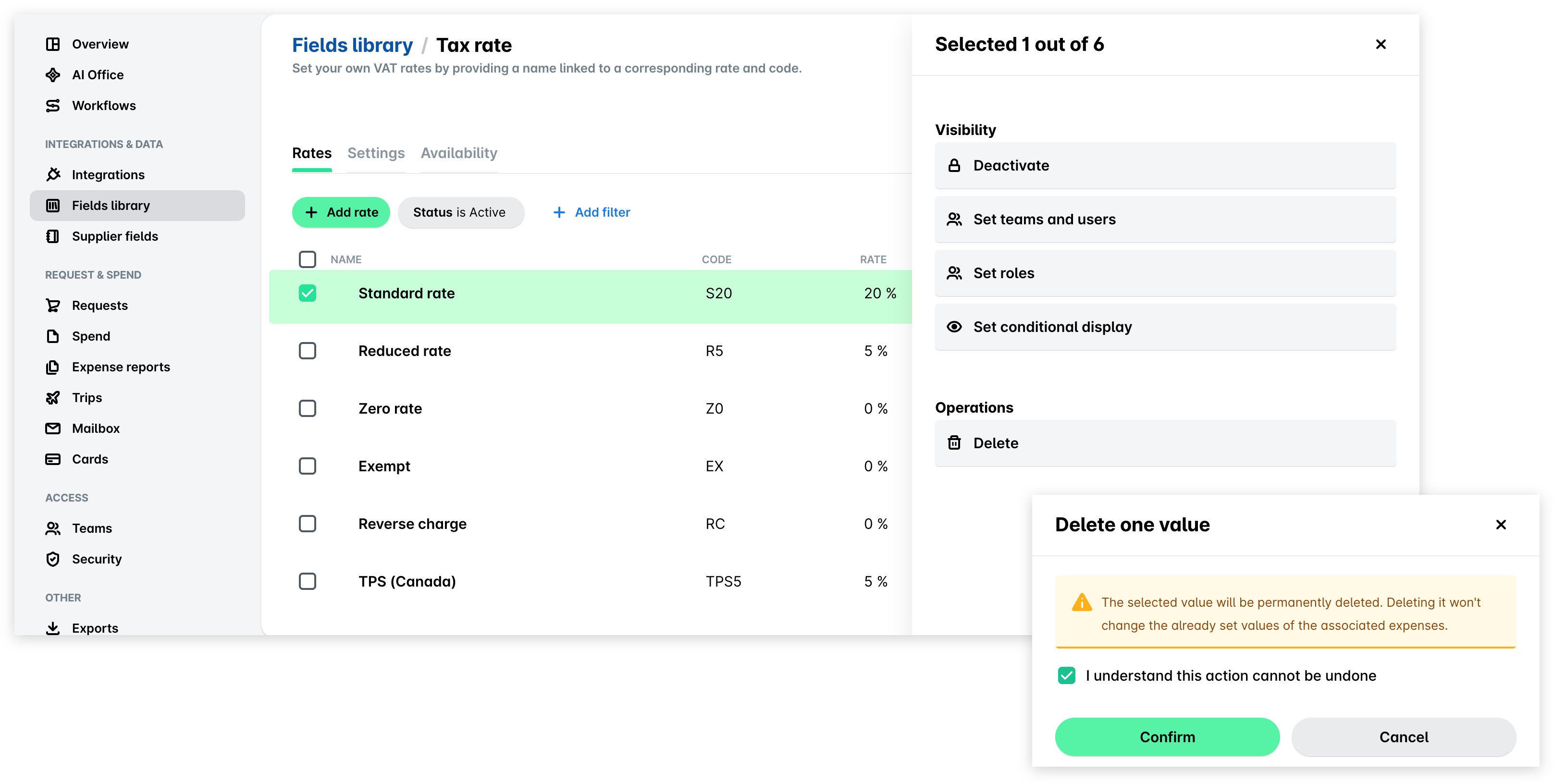Open Workflows via its sidebar icon
Image resolution: width=1554 pixels, height=784 pixels.
point(53,106)
